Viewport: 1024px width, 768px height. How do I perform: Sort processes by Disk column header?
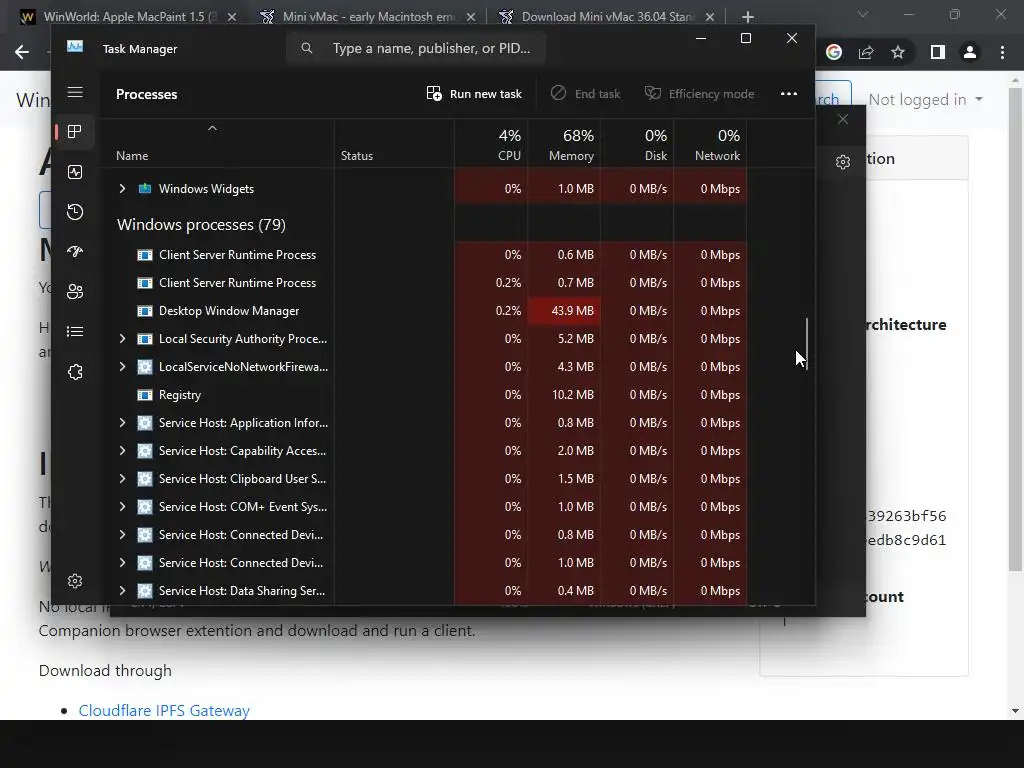point(637,144)
